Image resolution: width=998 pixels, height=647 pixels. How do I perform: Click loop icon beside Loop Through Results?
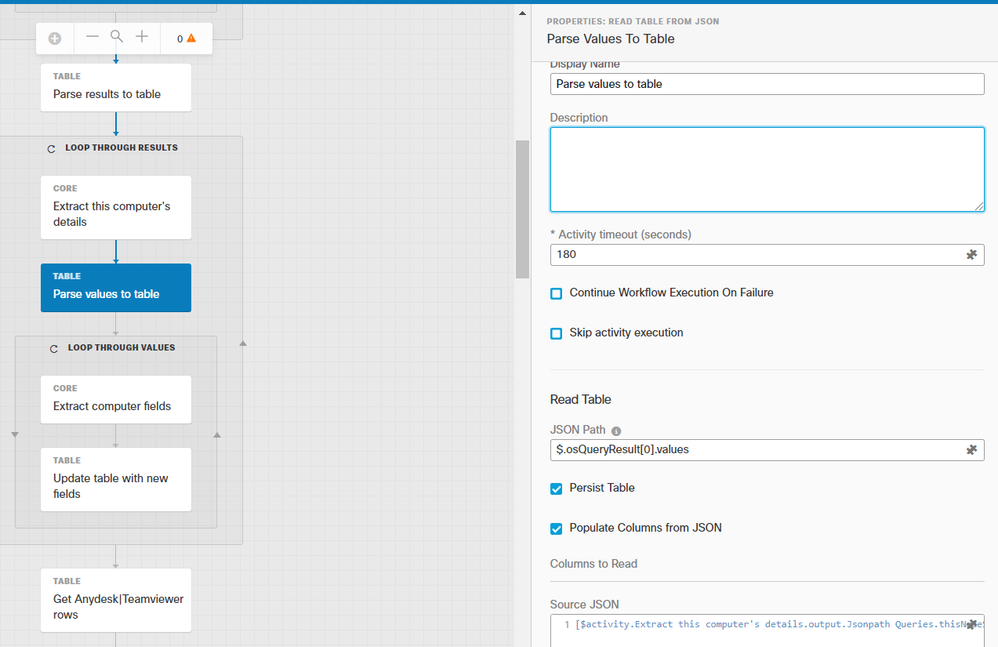pyautogui.click(x=52, y=148)
